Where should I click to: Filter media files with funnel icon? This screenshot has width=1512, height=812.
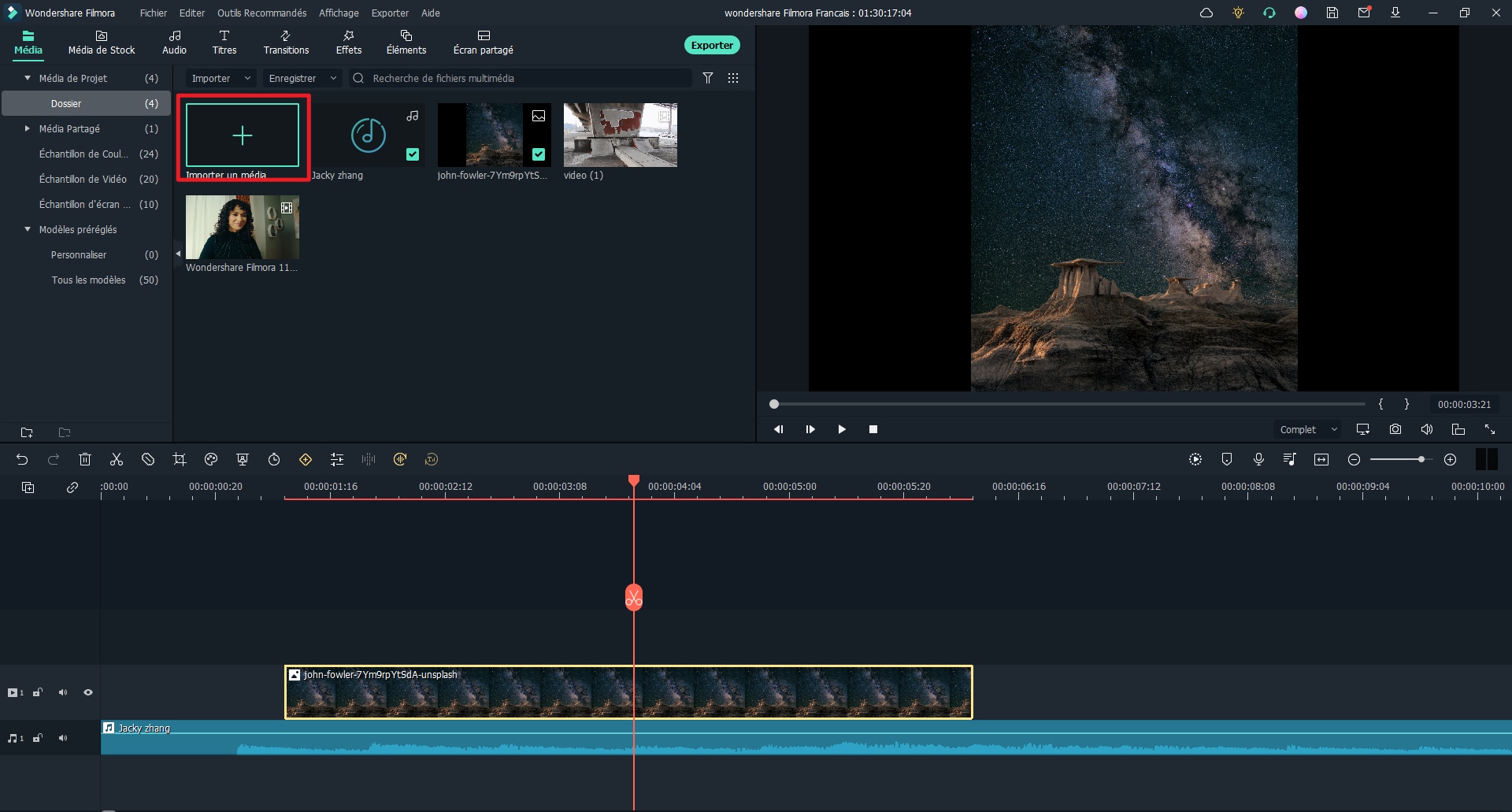click(708, 78)
